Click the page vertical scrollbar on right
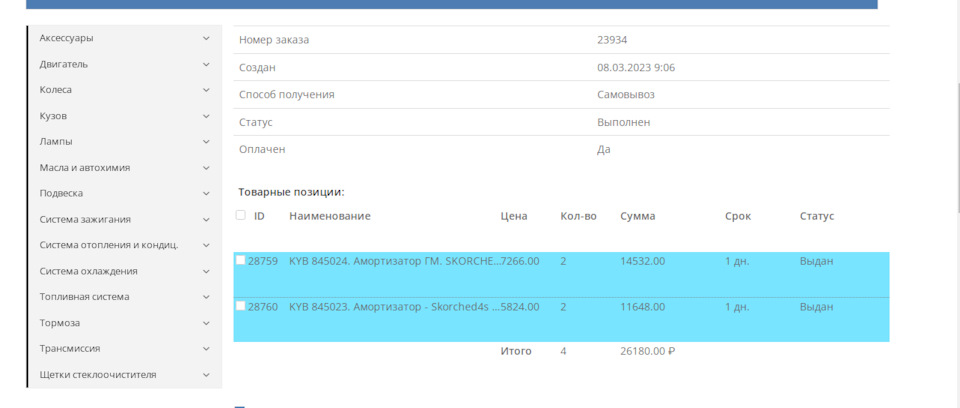 click(958, 149)
